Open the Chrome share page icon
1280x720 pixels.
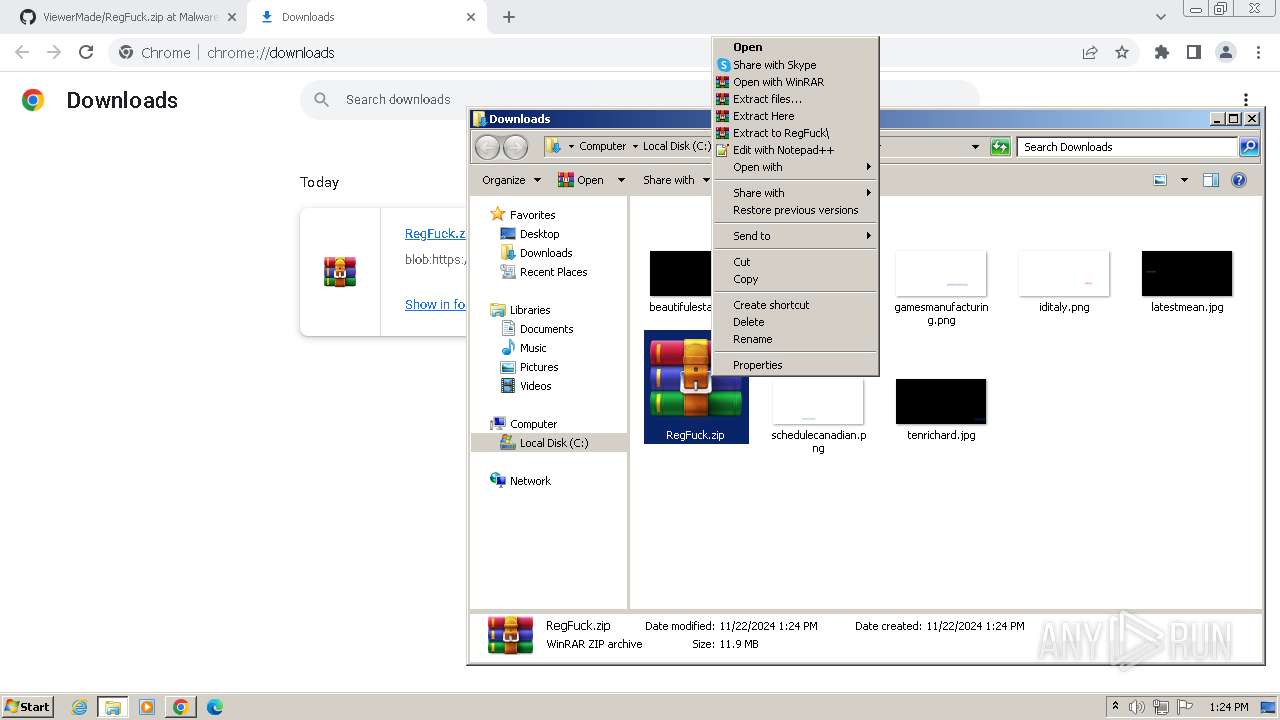(1090, 52)
